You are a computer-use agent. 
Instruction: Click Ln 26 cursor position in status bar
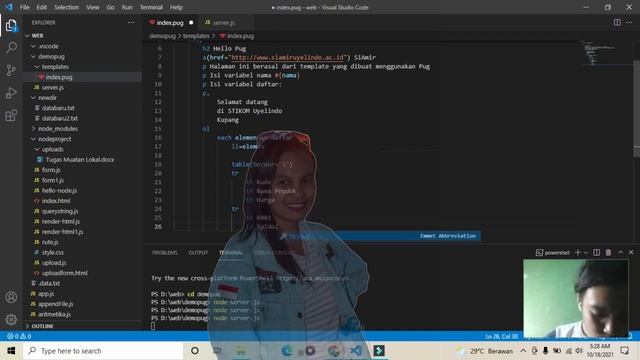[x=502, y=336]
